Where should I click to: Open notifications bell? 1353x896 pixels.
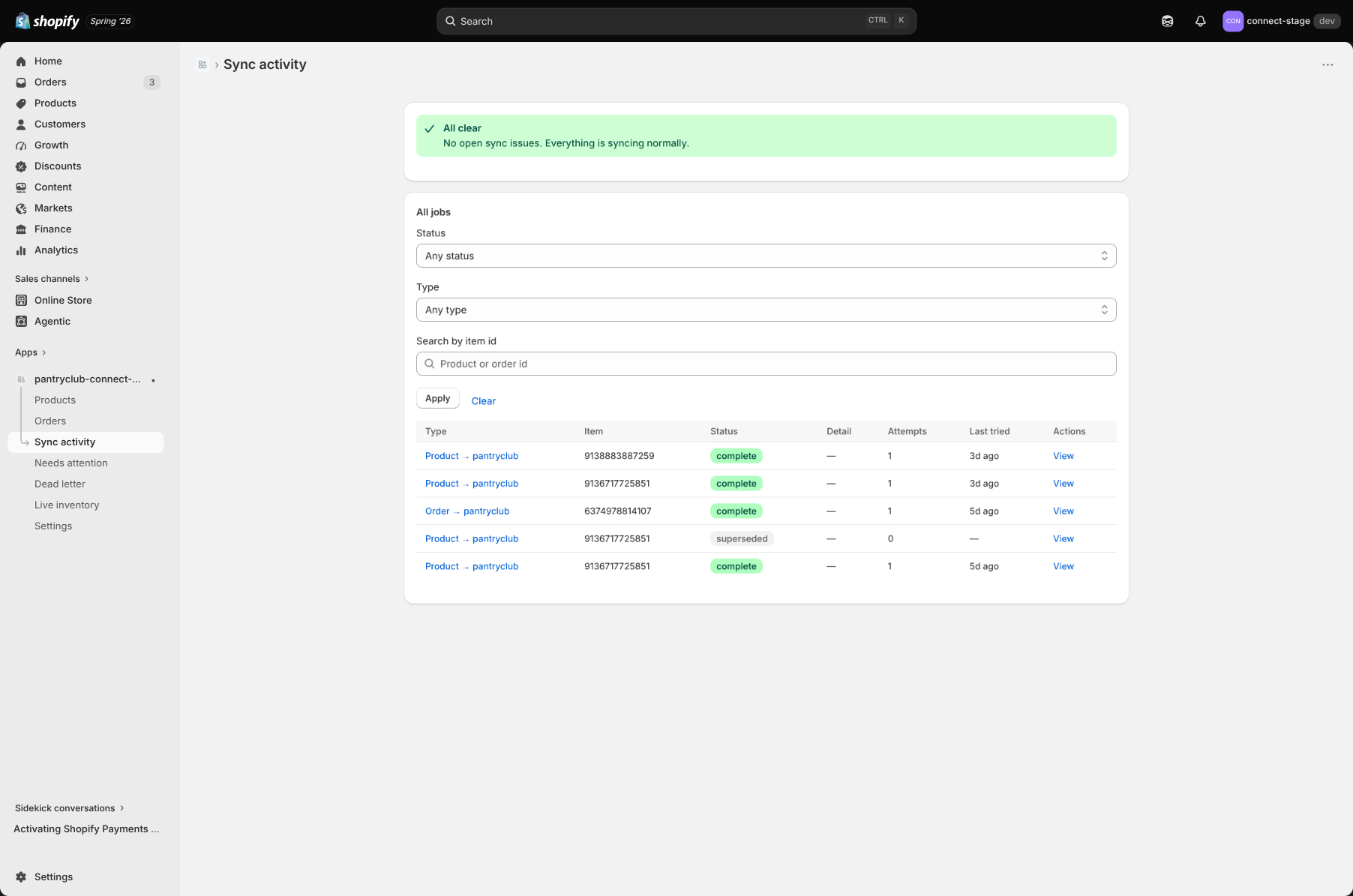point(1200,21)
